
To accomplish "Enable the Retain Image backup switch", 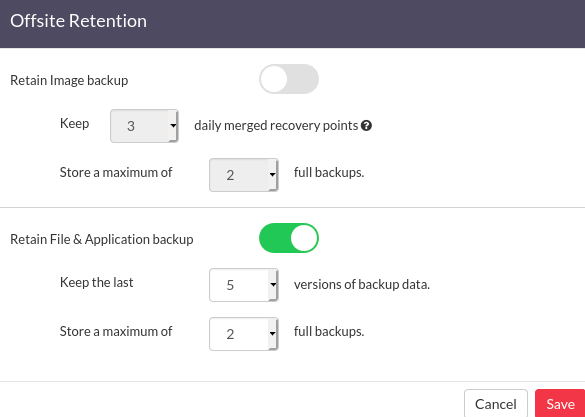I will pos(289,79).
